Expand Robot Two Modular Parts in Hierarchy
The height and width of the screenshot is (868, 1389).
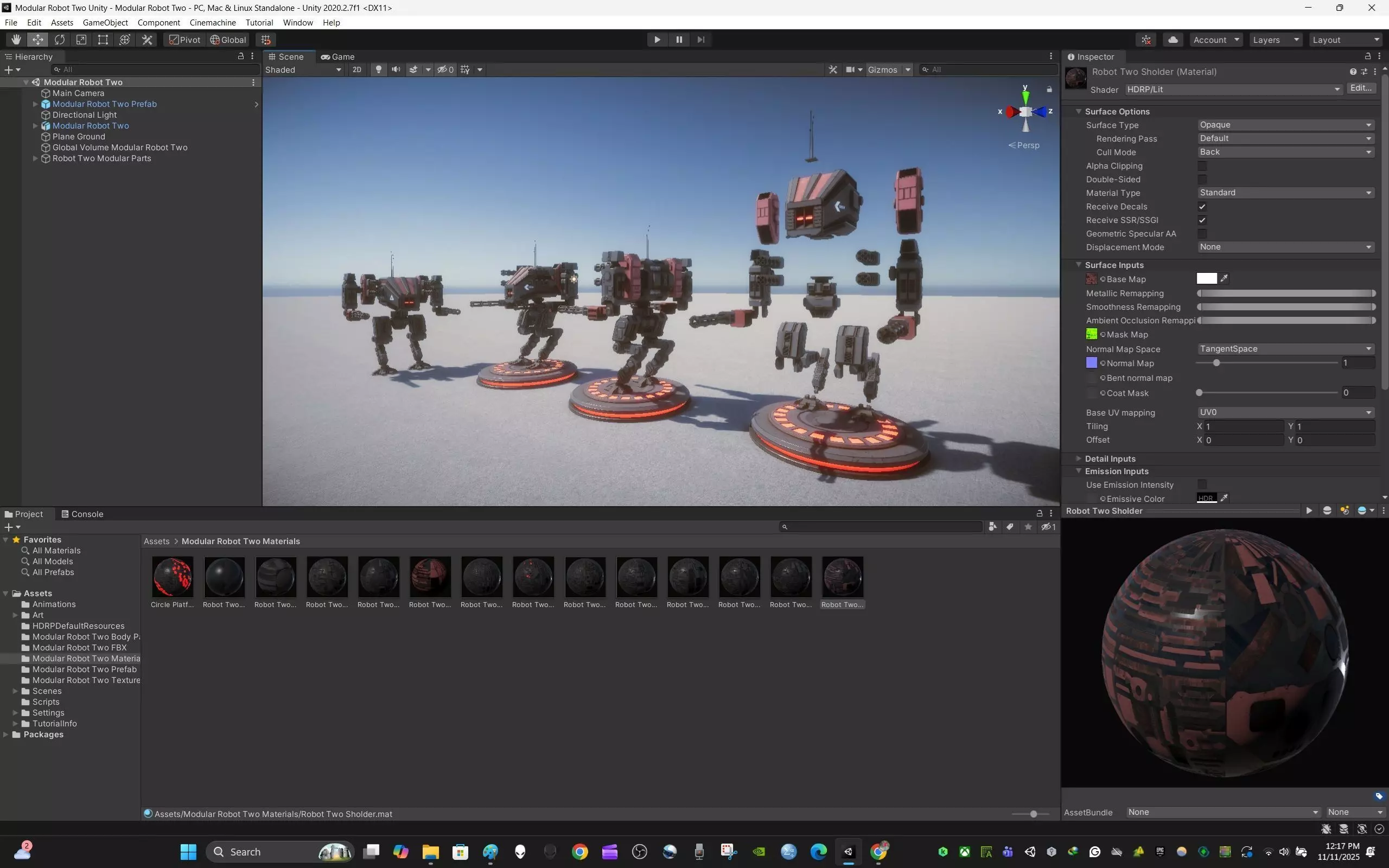pyautogui.click(x=35, y=158)
